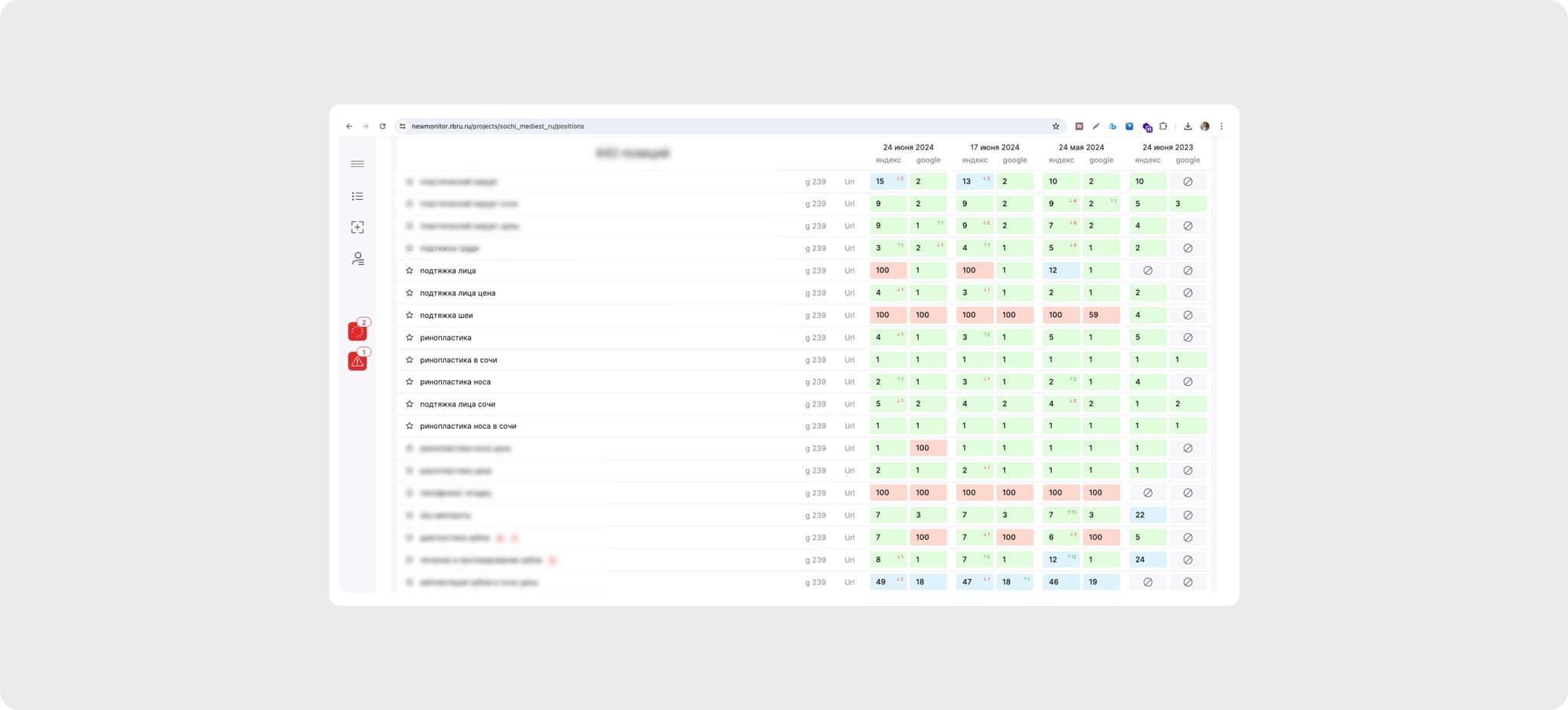Star the keyword 'подтяжка лица'

410,270
